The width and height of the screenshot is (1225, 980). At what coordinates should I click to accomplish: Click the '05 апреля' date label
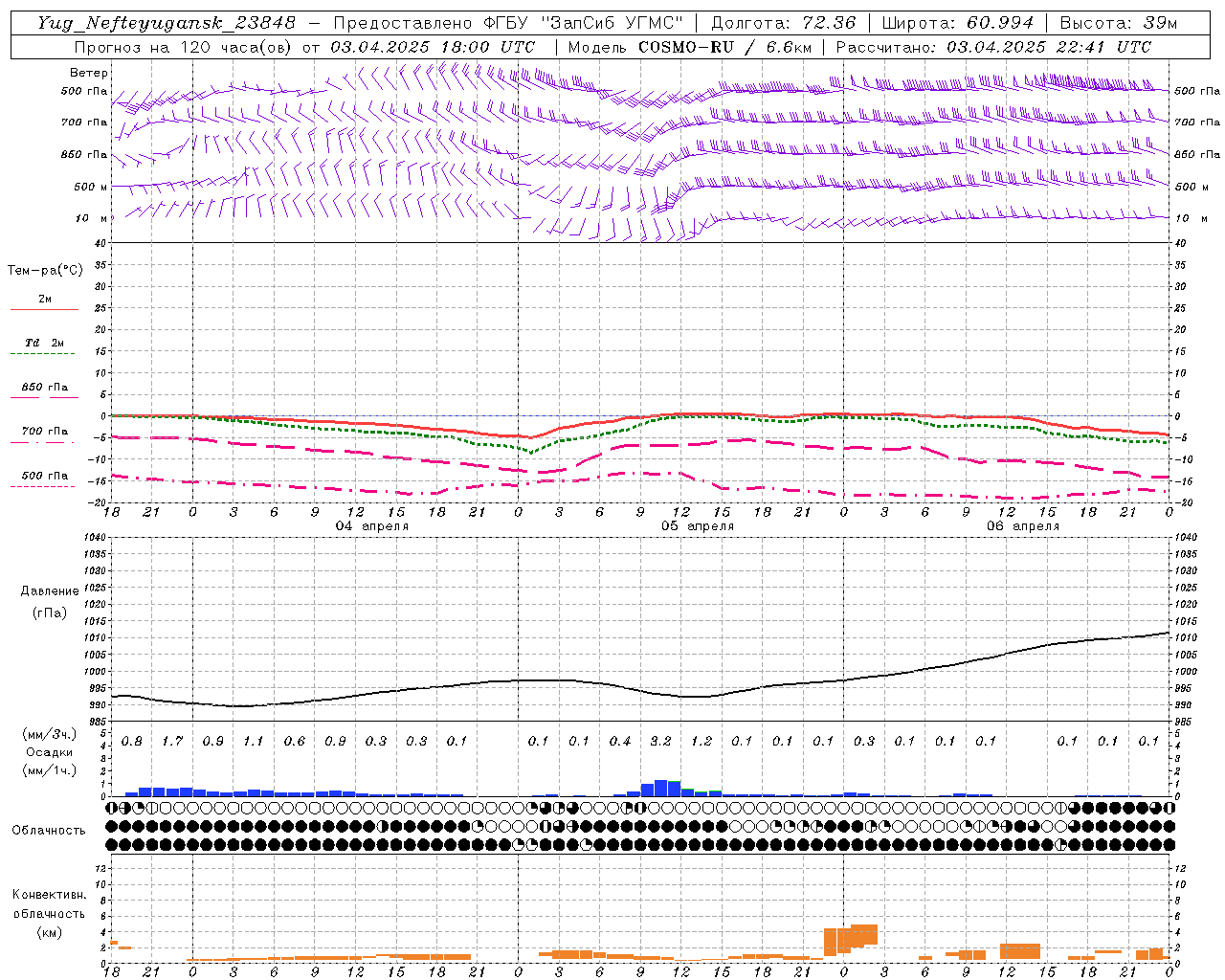pos(698,526)
